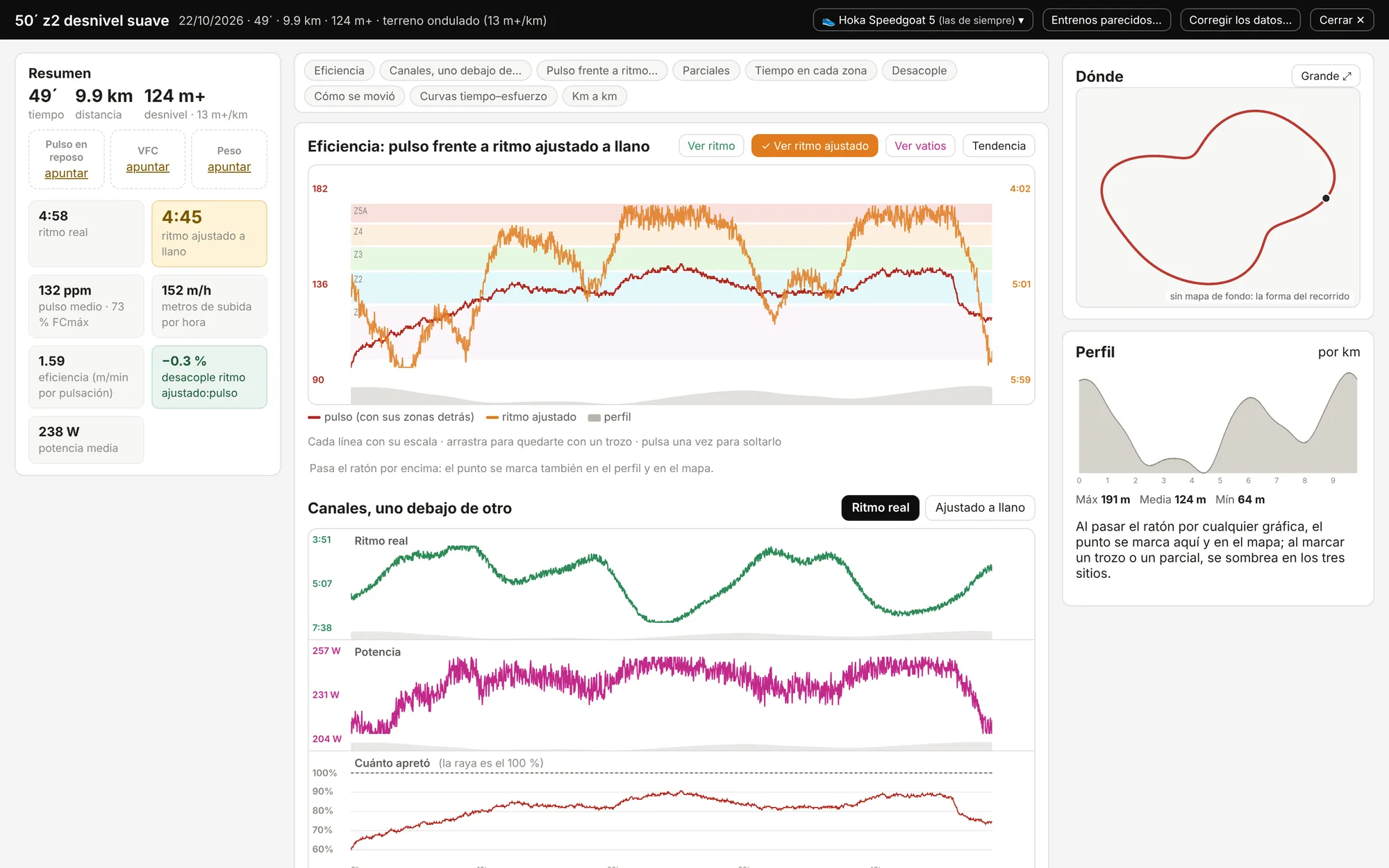Go to the Km a km chip
Viewport: 1389px width, 868px height.
[594, 96]
